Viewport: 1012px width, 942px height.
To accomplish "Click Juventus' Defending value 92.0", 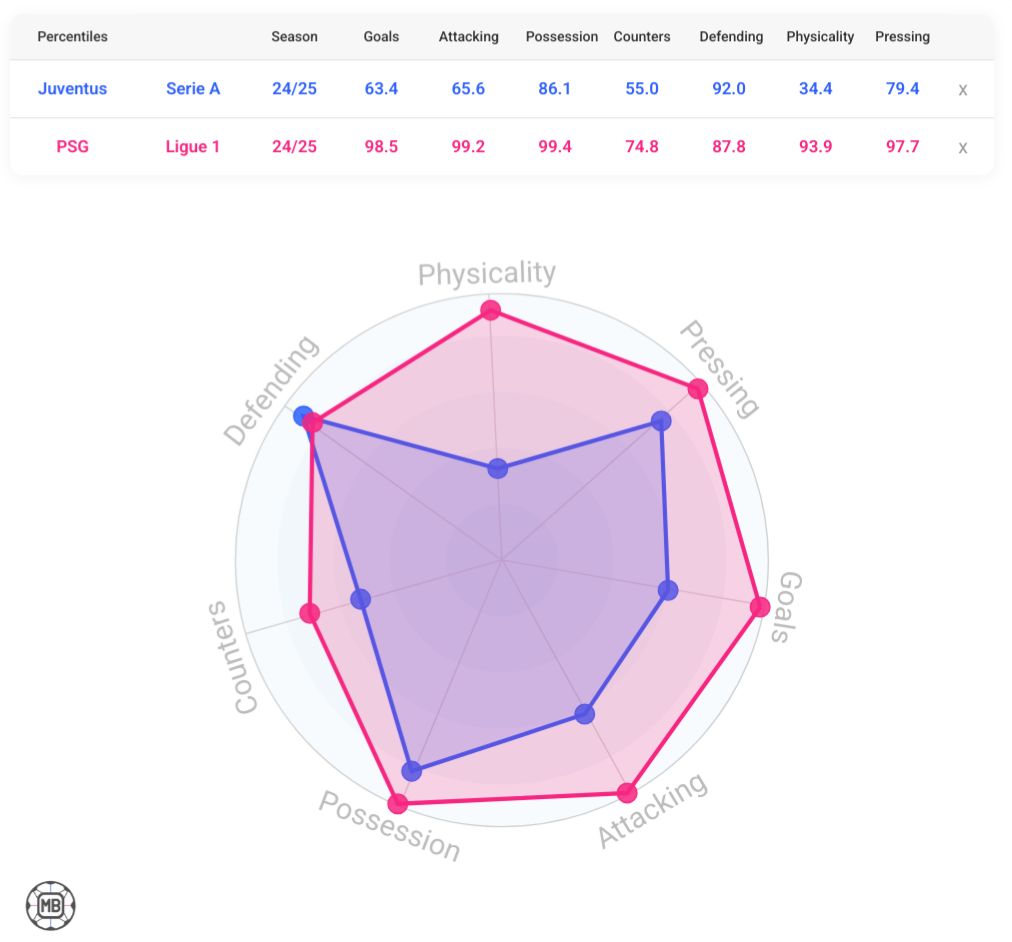I will tap(729, 88).
